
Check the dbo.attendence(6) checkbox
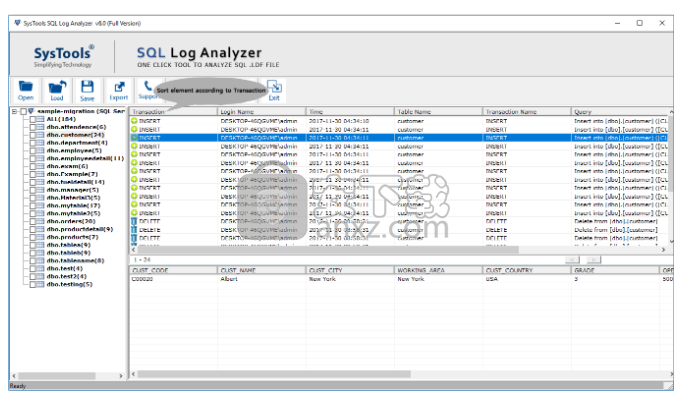[33, 127]
